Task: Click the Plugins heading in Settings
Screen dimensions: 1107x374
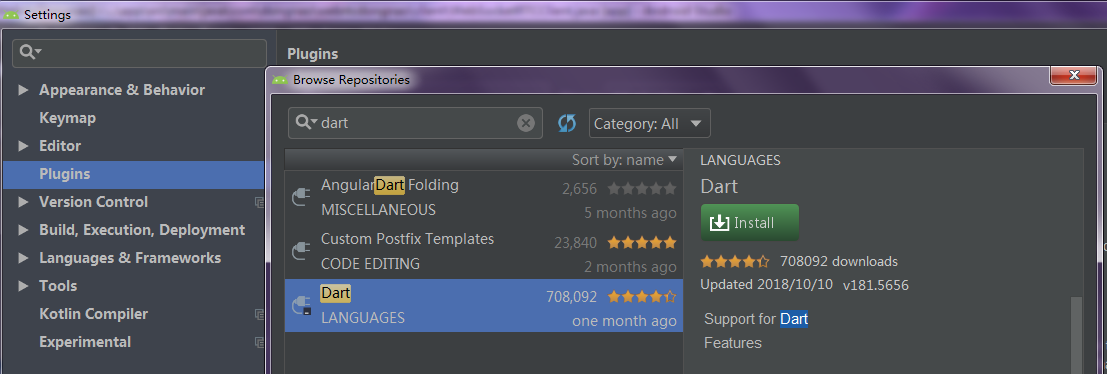Action: [x=313, y=54]
